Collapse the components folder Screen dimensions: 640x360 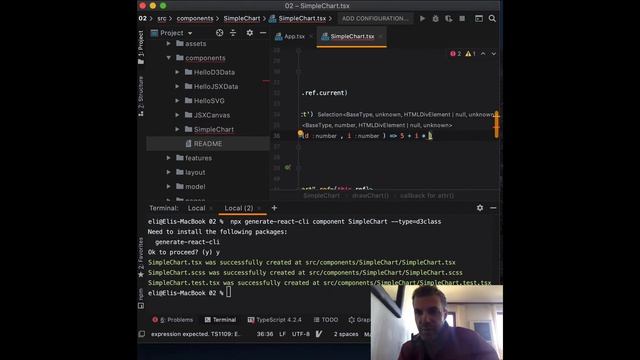tap(169, 58)
